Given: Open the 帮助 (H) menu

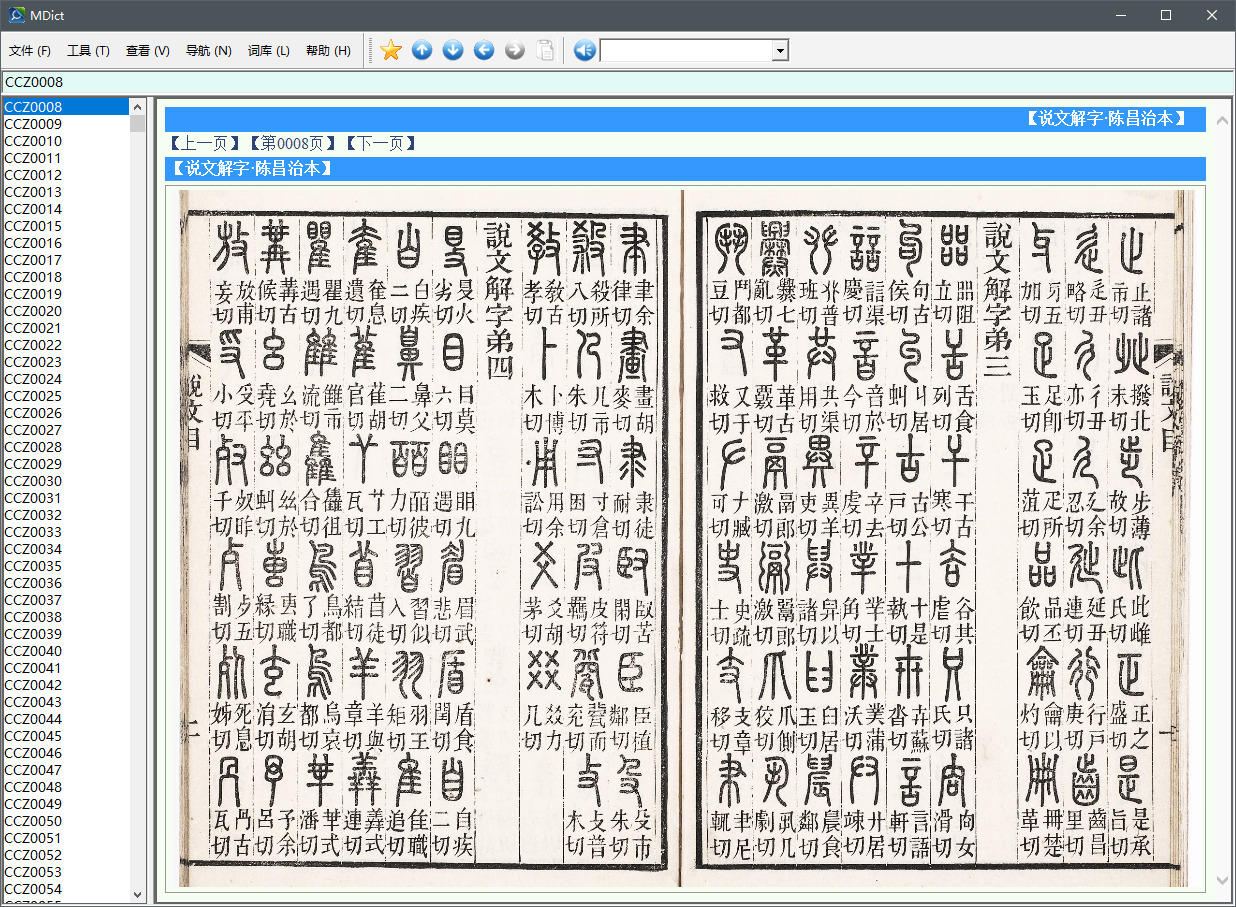Looking at the screenshot, I should tap(328, 51).
